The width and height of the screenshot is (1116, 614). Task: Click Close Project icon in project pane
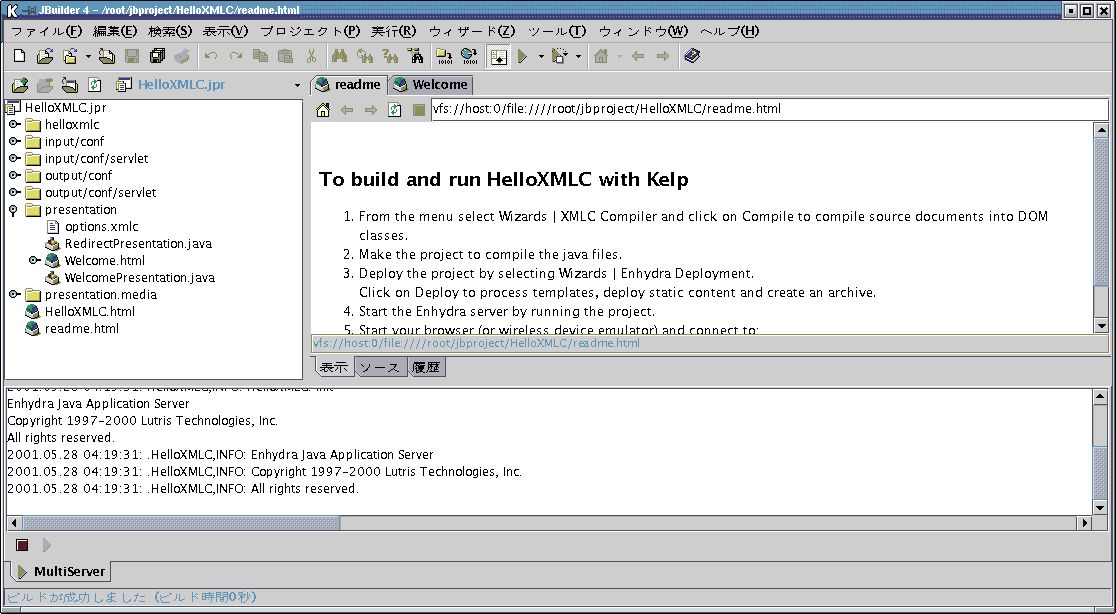[x=69, y=85]
